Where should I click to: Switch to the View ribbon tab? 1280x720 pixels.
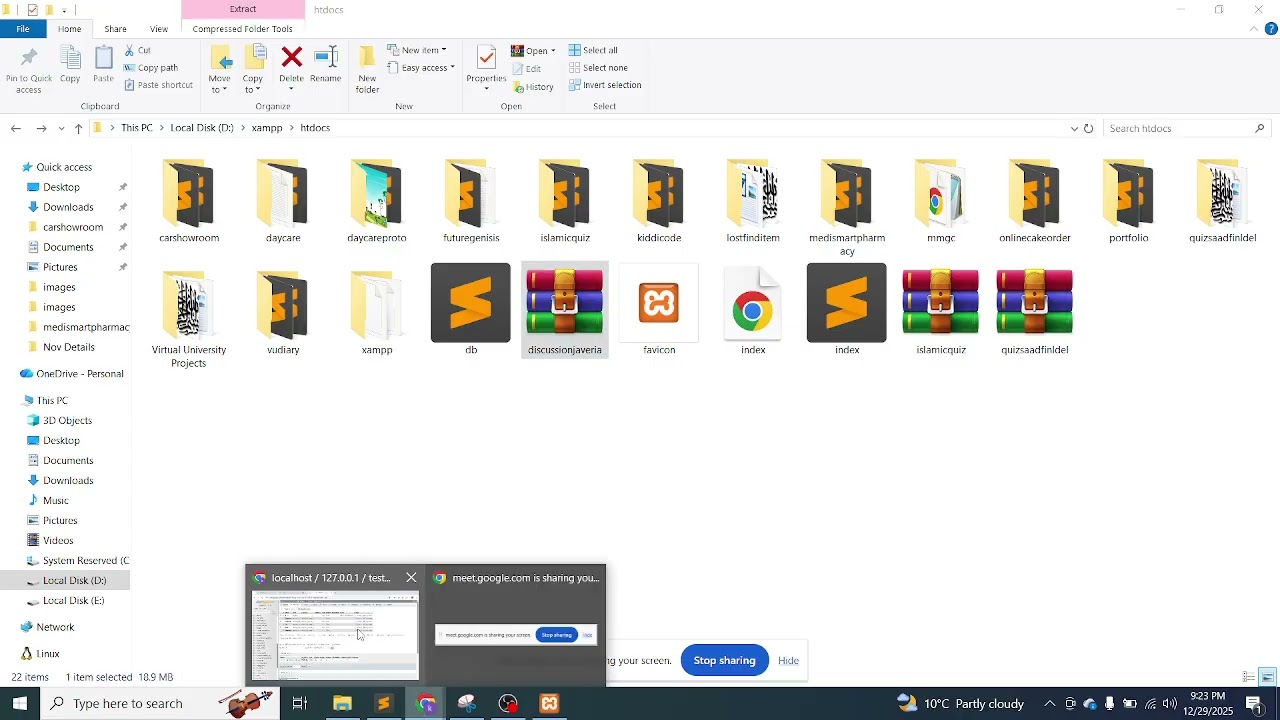coord(159,29)
